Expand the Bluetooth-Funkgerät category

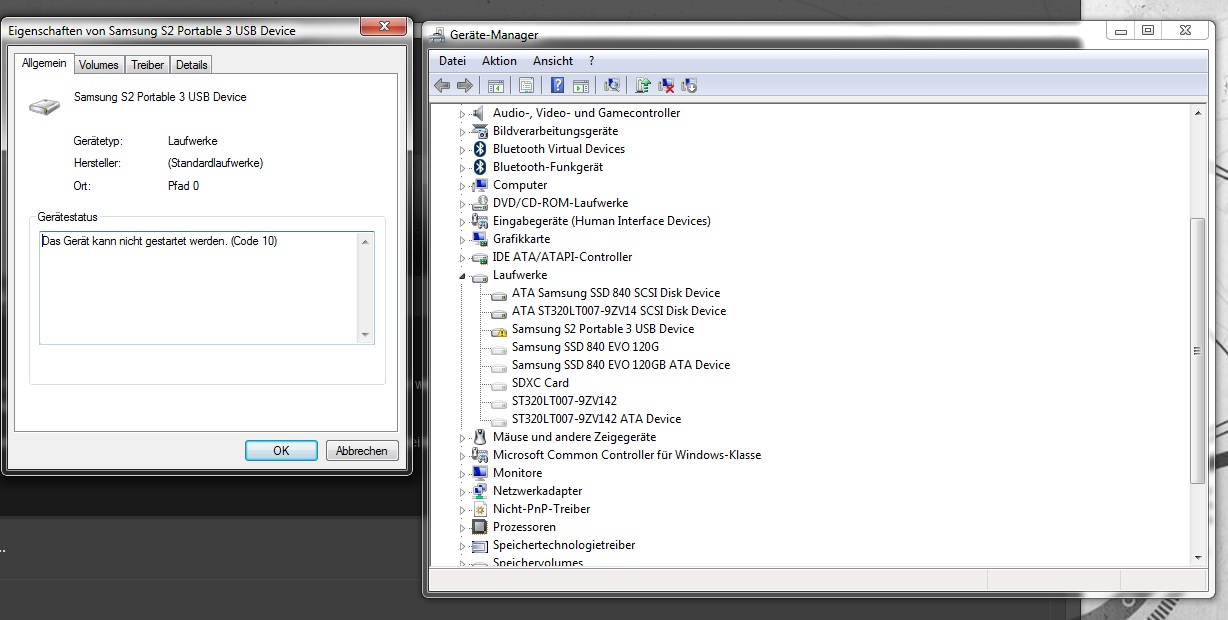pyautogui.click(x=462, y=168)
